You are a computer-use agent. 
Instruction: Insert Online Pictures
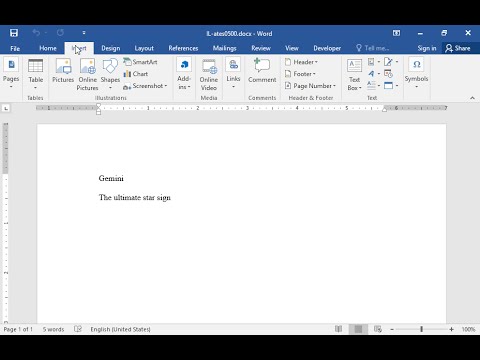click(x=88, y=74)
